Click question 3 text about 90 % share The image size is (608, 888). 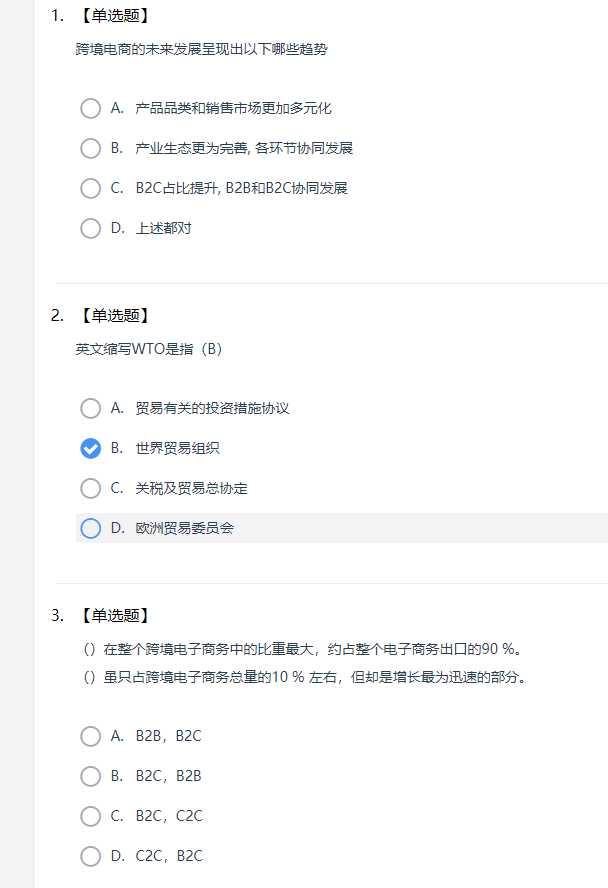click(303, 649)
